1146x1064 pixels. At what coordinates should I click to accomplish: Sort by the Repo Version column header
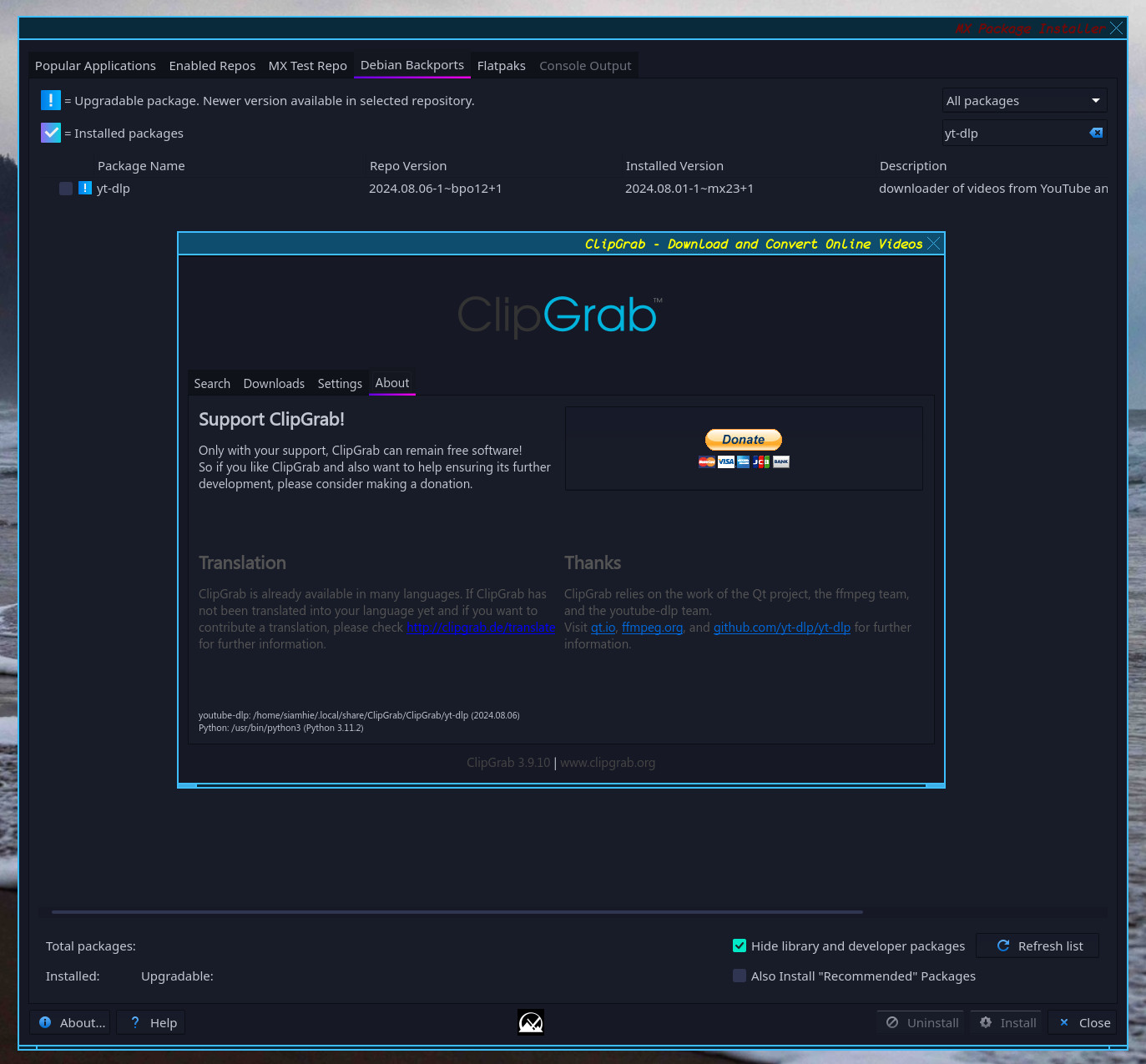408,166
